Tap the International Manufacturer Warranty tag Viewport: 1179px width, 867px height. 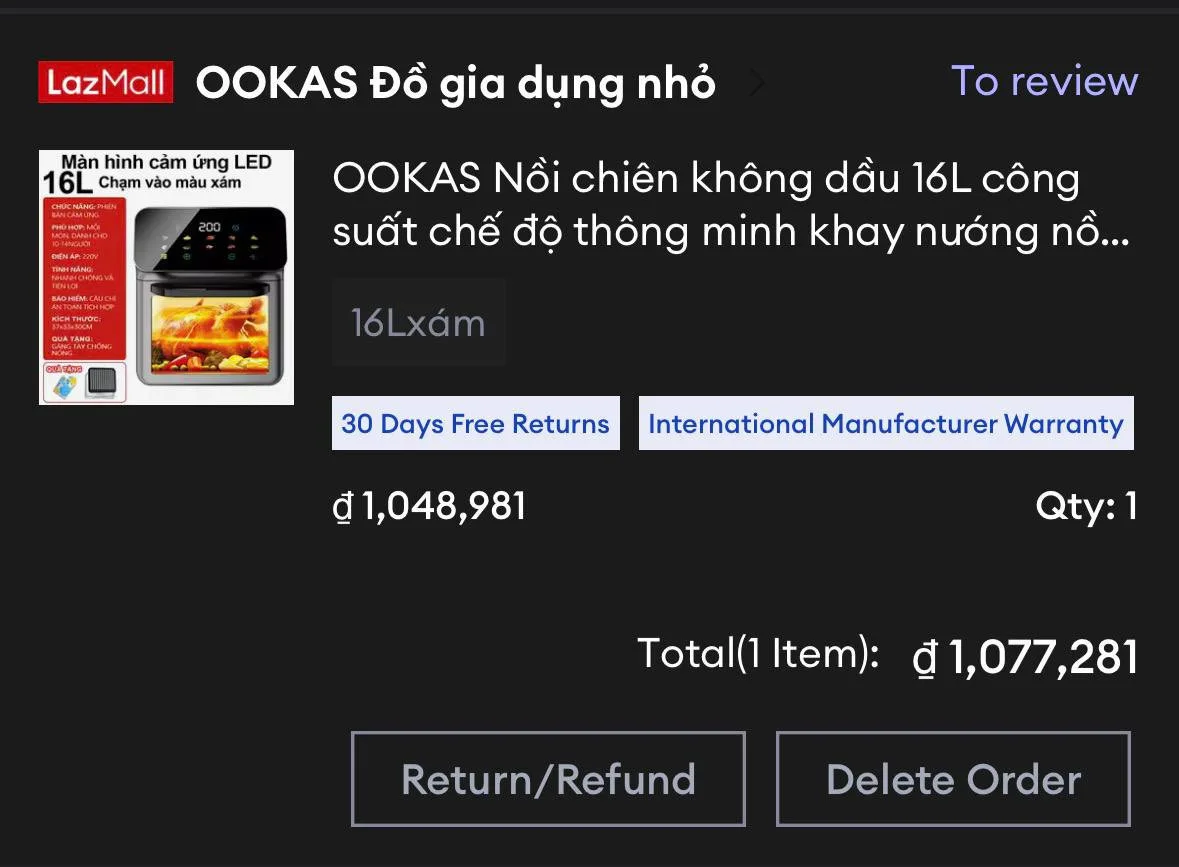pos(886,423)
